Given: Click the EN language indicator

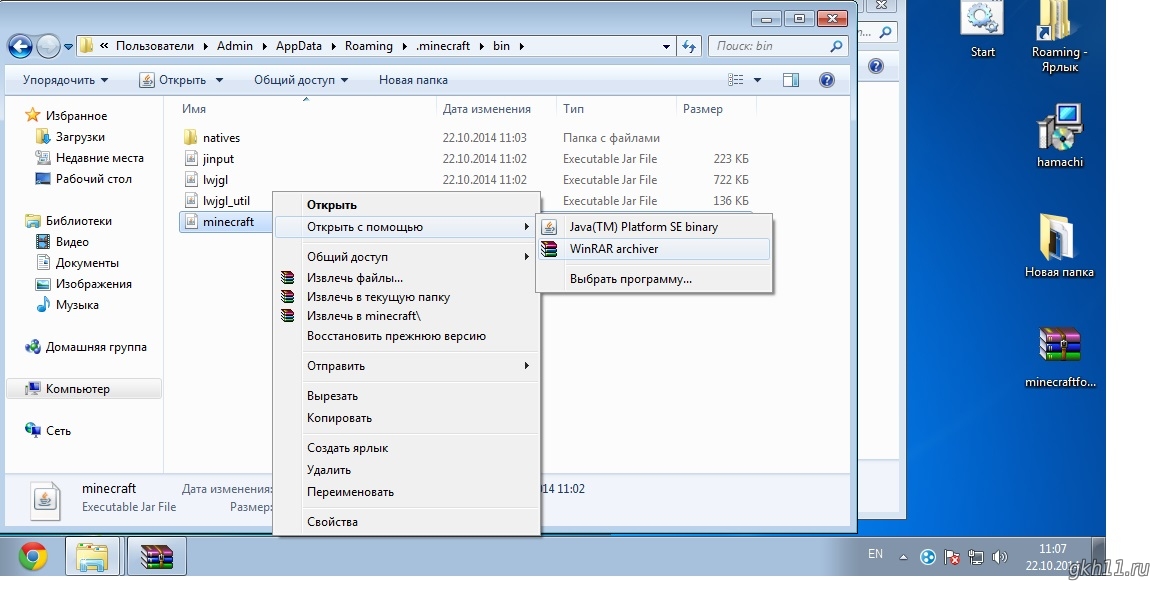Looking at the screenshot, I should (875, 554).
